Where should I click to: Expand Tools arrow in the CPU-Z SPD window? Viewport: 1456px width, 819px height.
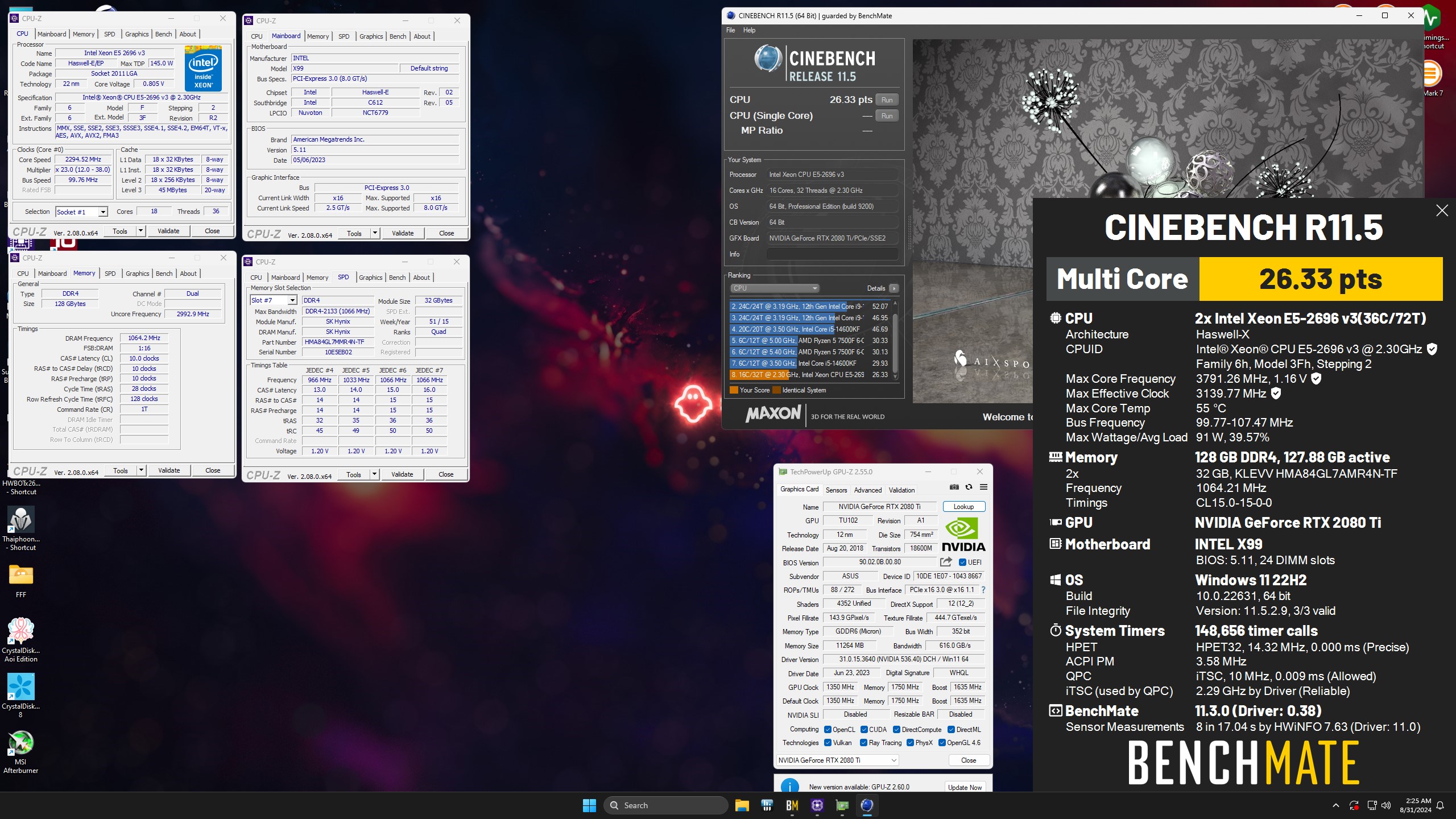(375, 474)
